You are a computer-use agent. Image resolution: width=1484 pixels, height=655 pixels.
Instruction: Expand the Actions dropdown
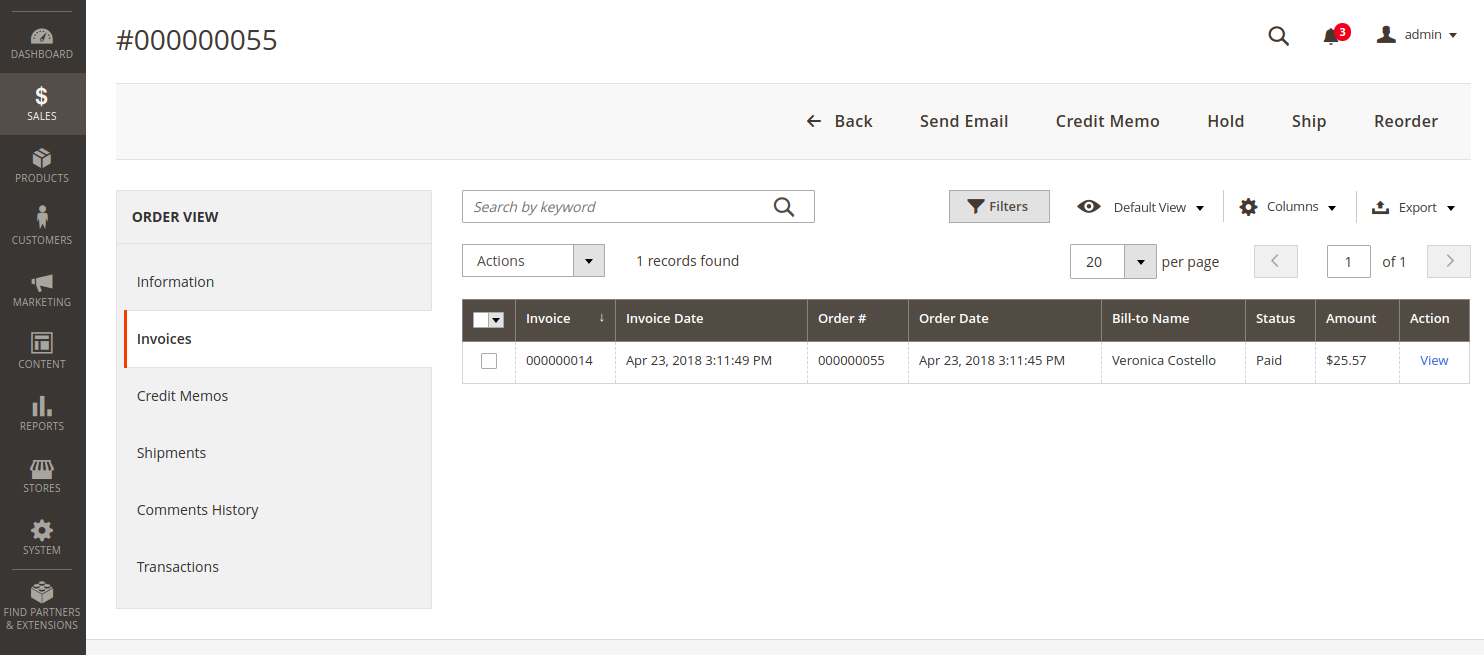533,261
